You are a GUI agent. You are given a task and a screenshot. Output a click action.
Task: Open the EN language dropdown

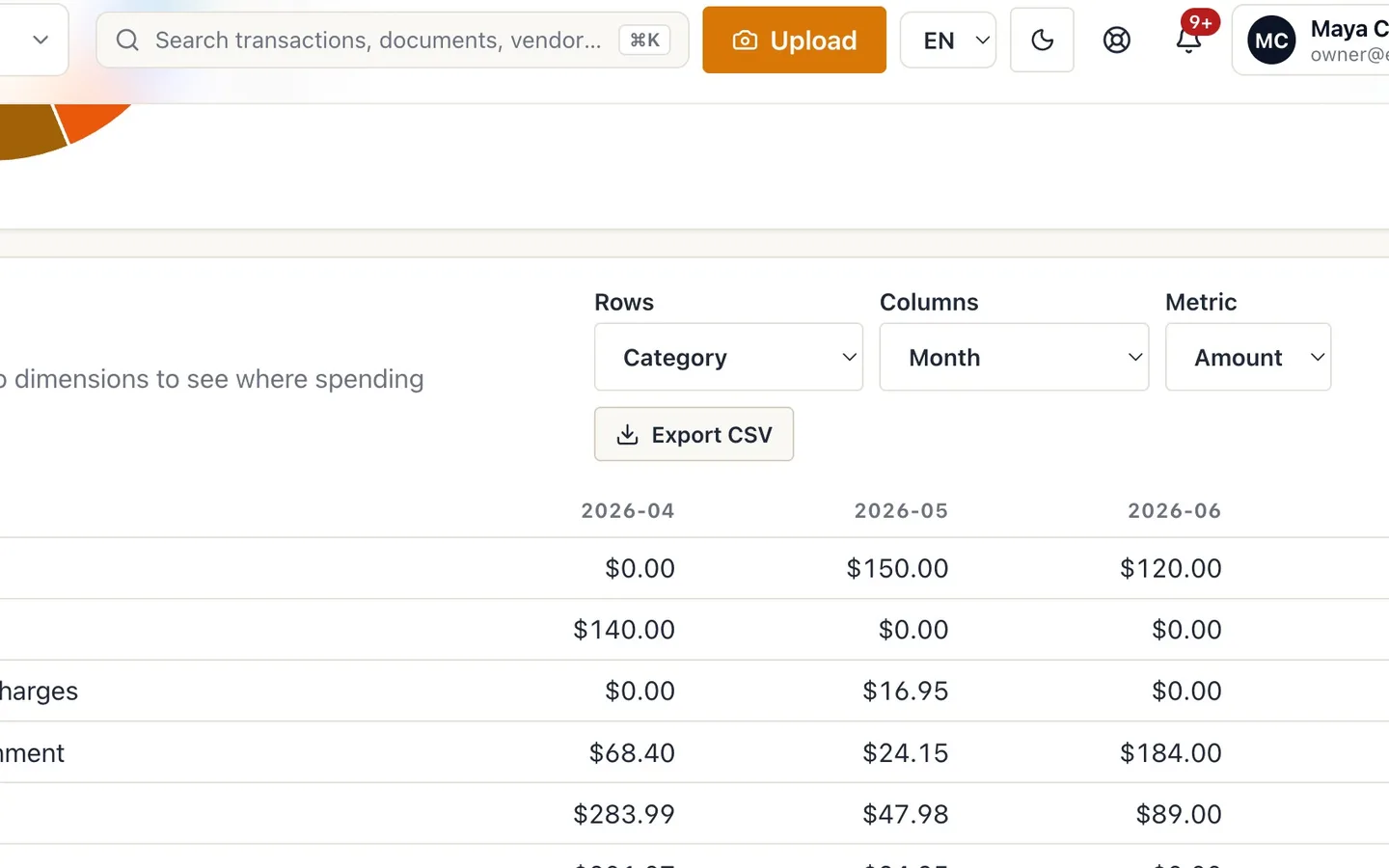tap(948, 40)
